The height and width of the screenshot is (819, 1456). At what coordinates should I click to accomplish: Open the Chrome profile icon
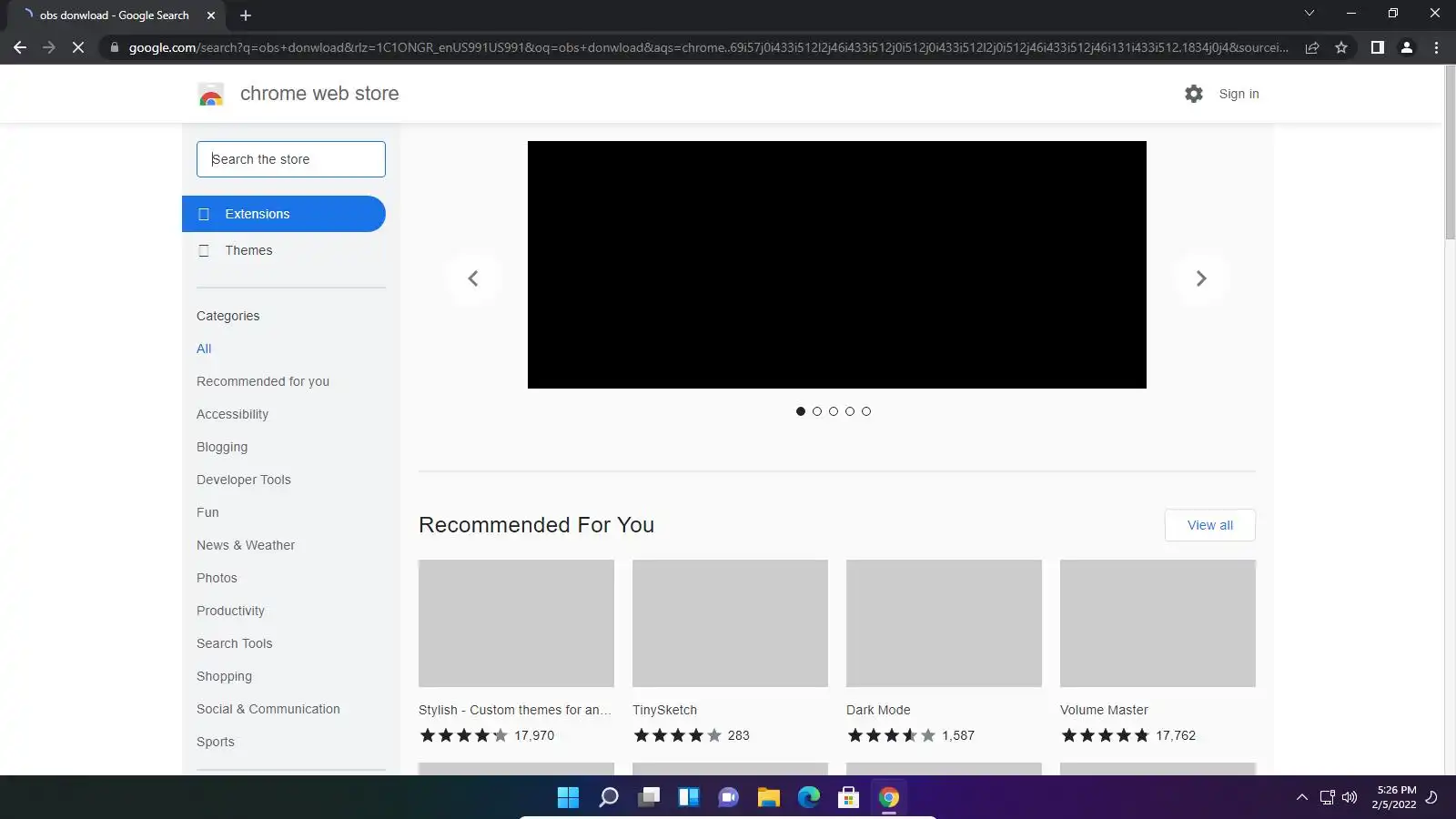pos(1407,47)
